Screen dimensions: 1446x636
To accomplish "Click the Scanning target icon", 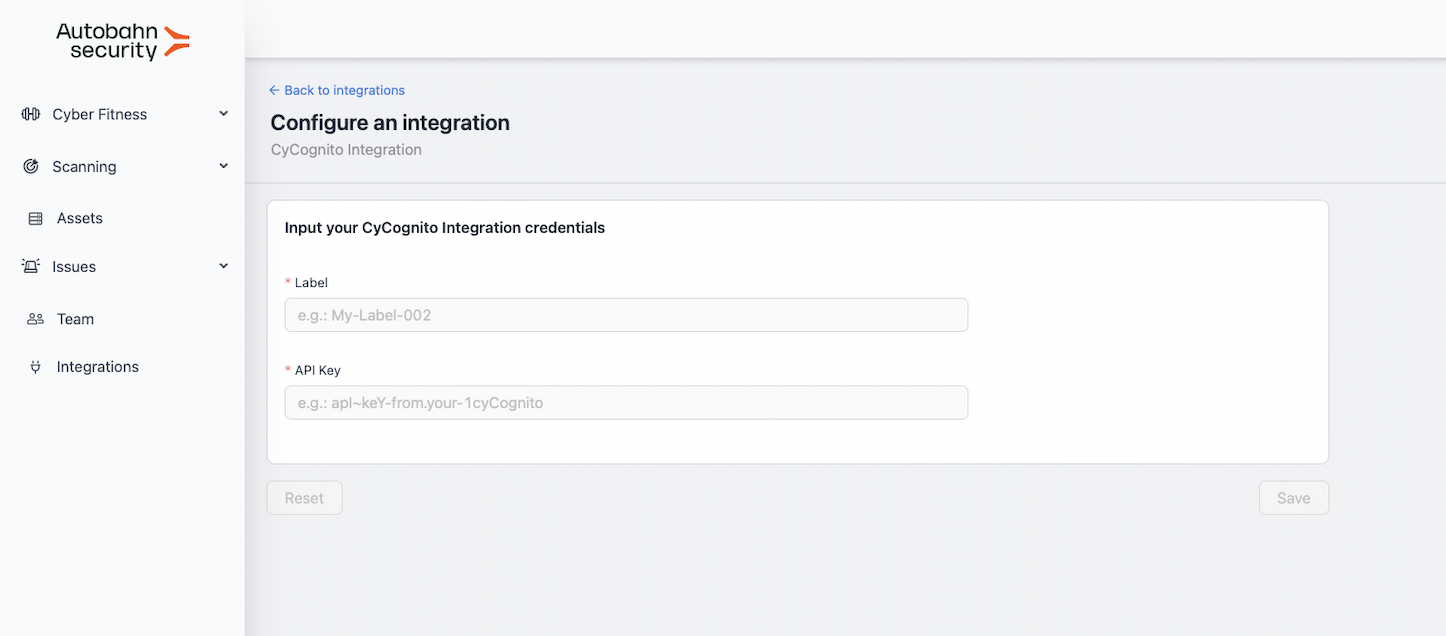I will pos(31,166).
